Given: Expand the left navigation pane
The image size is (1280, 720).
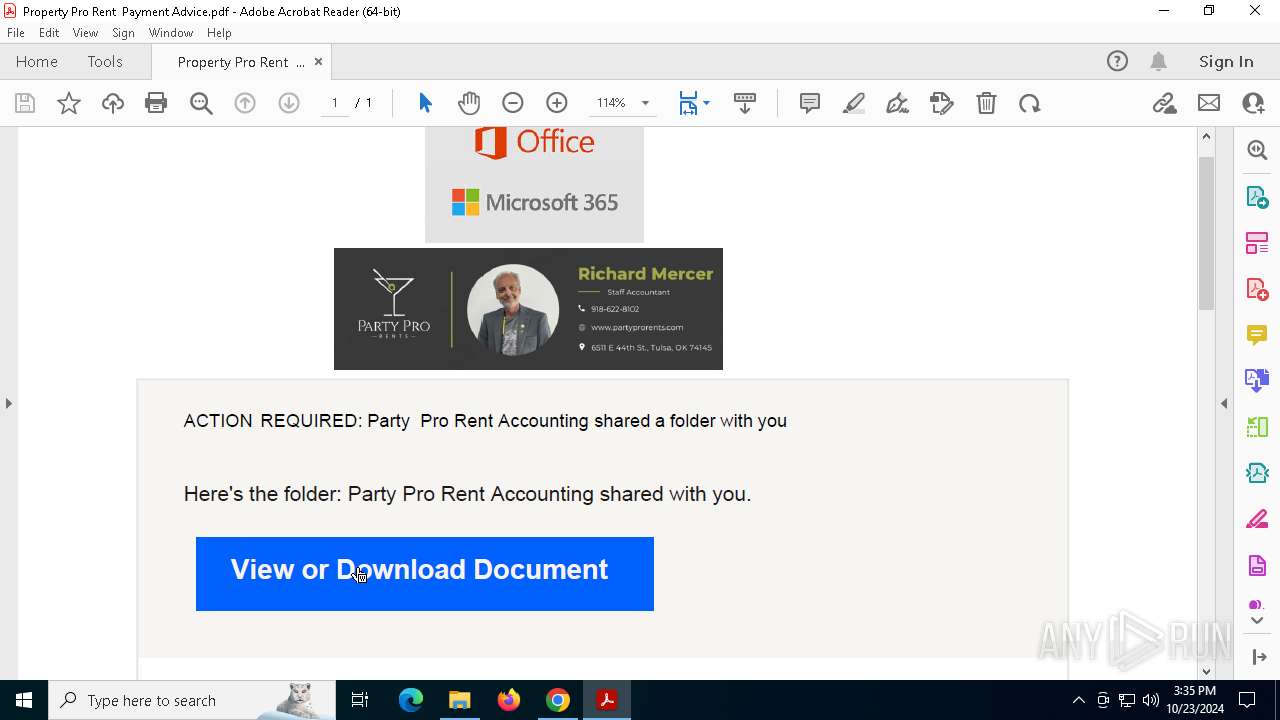Looking at the screenshot, I should click(8, 403).
